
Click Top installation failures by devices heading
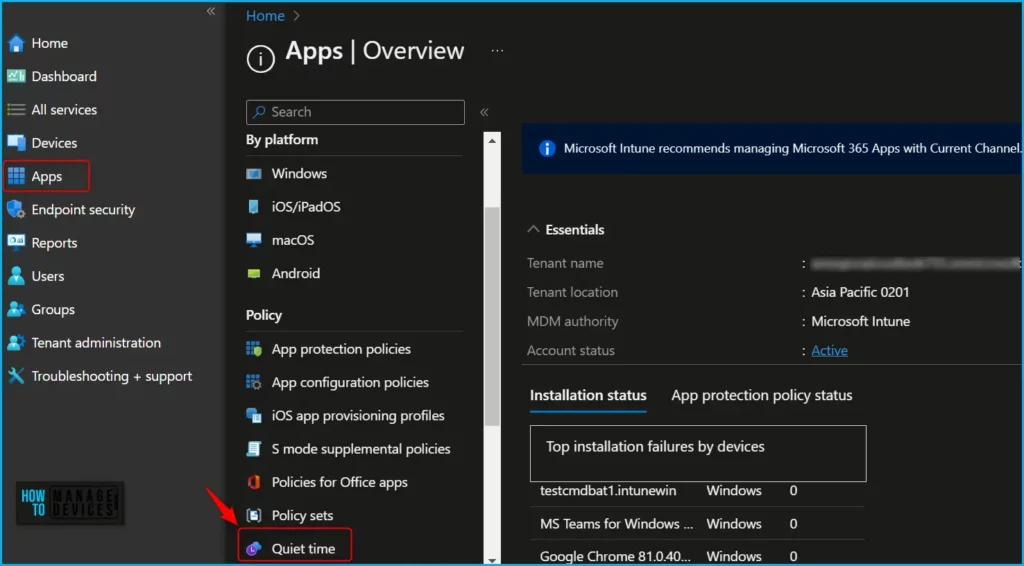(x=655, y=447)
